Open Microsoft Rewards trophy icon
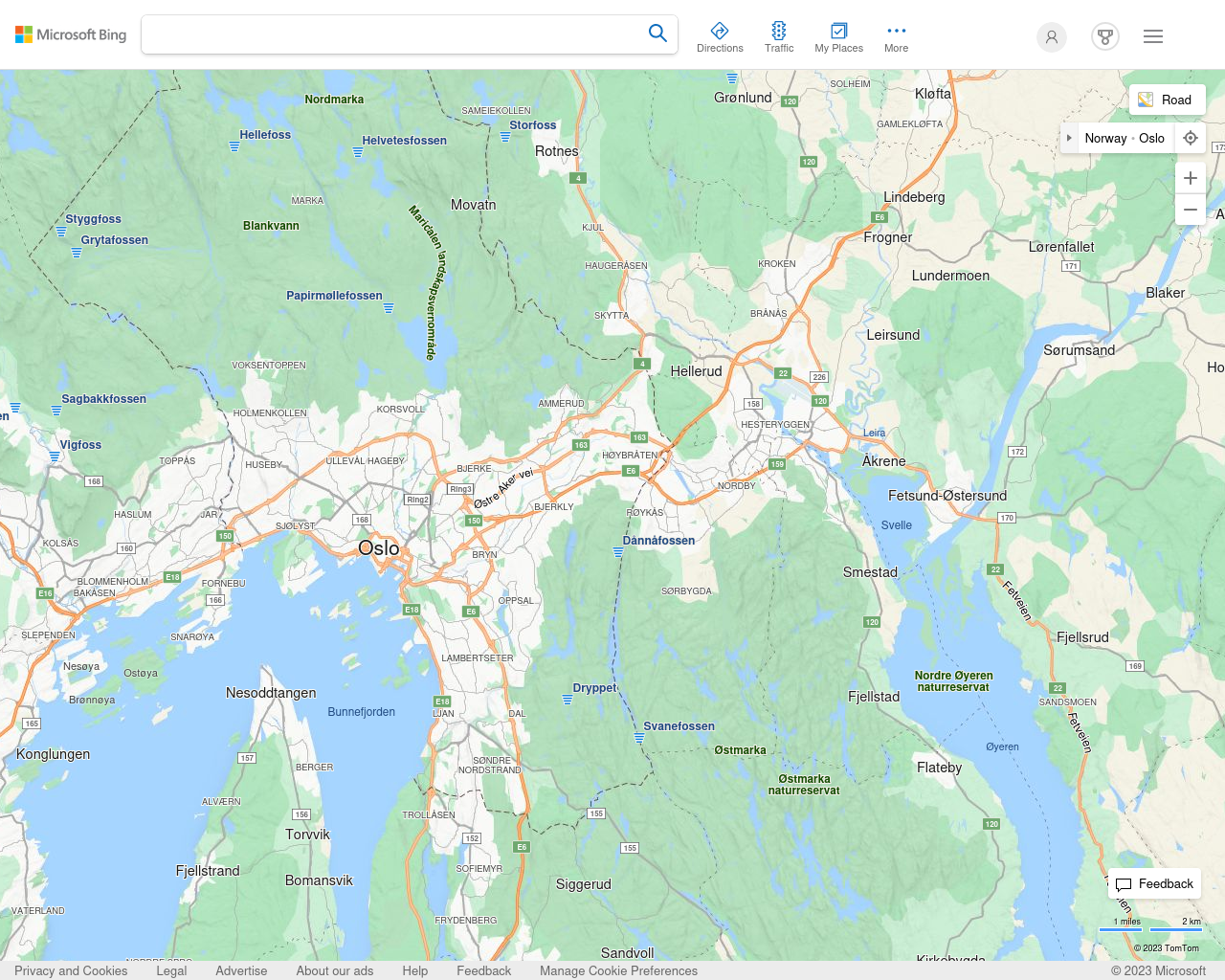 click(1105, 37)
